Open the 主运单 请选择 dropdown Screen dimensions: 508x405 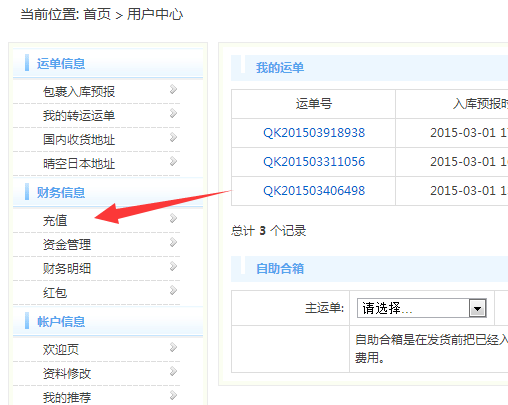421,308
